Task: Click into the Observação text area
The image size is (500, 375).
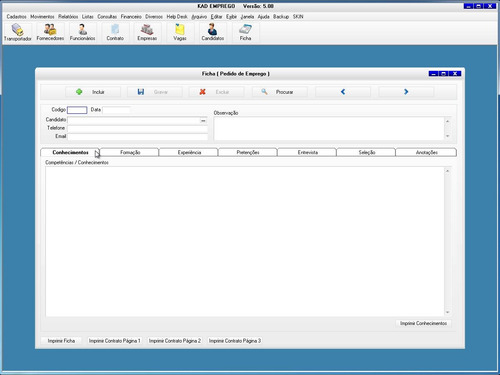Action: click(x=329, y=128)
